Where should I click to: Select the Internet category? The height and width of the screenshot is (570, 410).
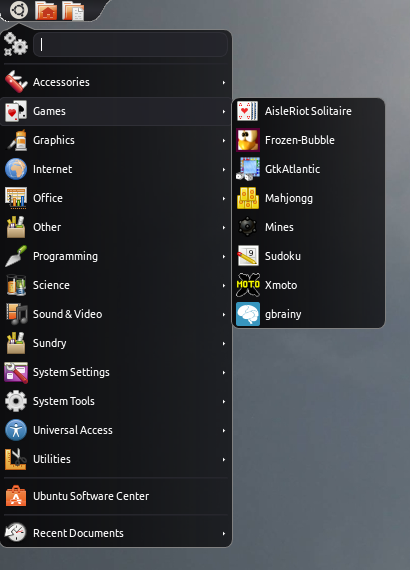point(116,169)
